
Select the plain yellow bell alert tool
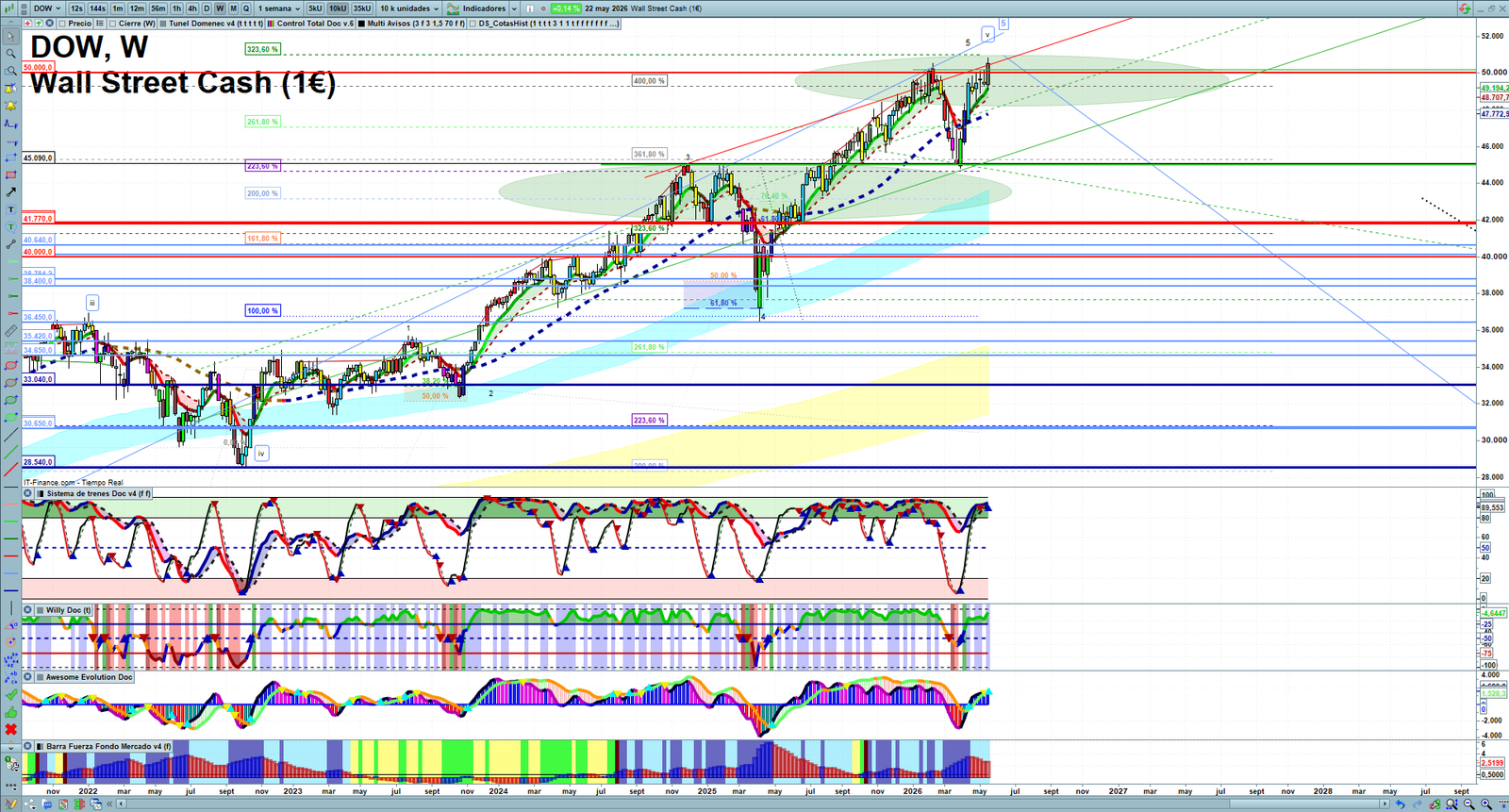tap(11, 106)
